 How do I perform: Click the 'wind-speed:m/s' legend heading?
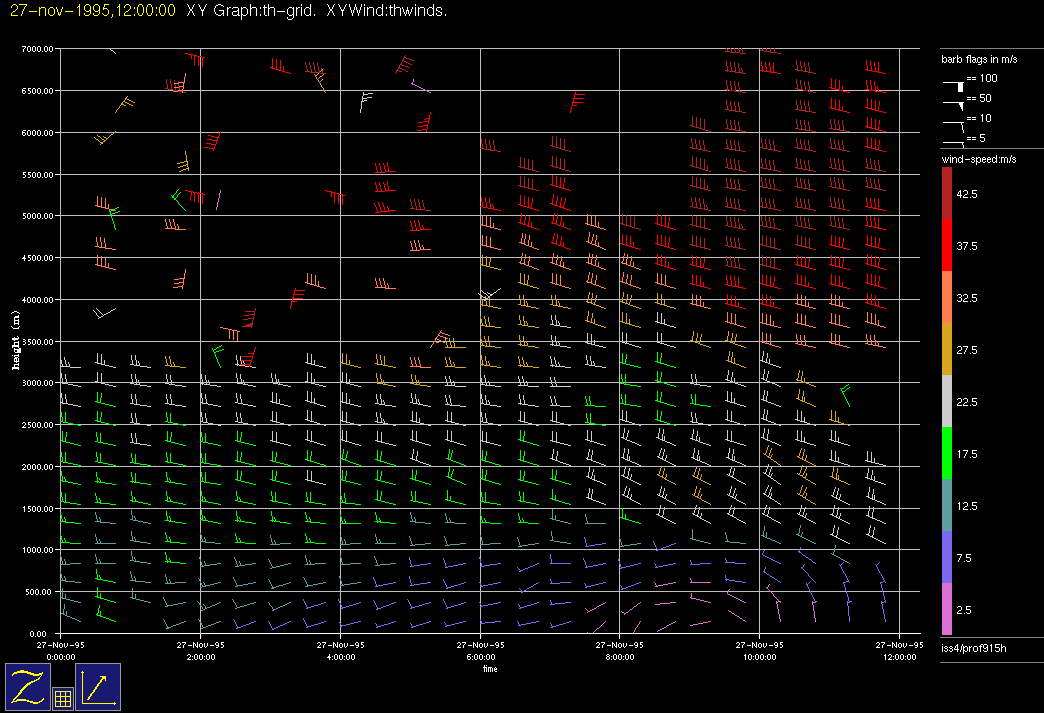pyautogui.click(x=978, y=160)
